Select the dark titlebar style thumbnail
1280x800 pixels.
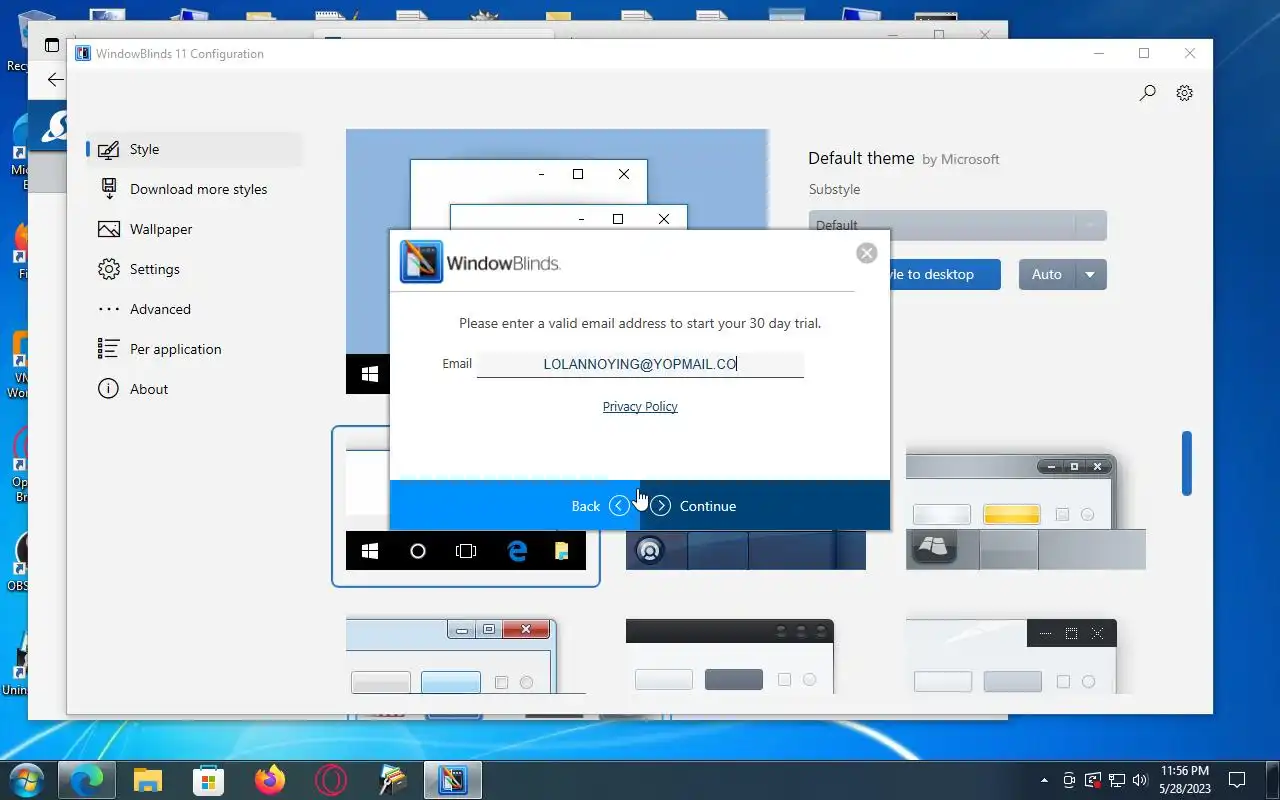click(x=730, y=655)
